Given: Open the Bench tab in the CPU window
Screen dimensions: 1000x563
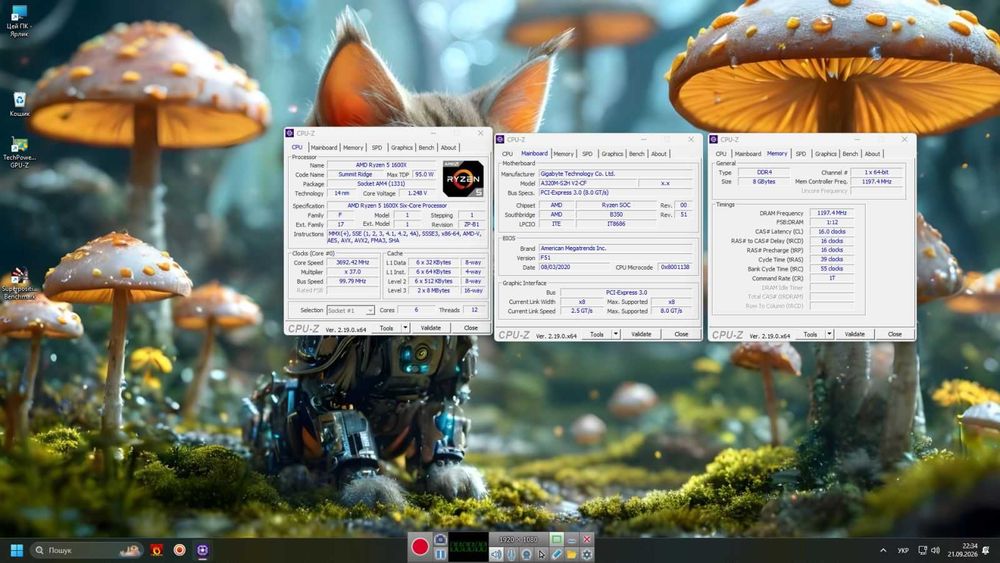Looking at the screenshot, I should coord(426,147).
